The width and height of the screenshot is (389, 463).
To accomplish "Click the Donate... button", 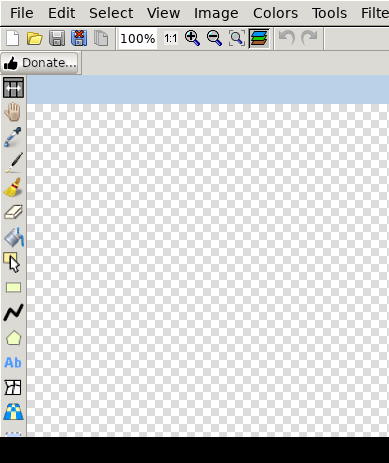I will point(40,63).
